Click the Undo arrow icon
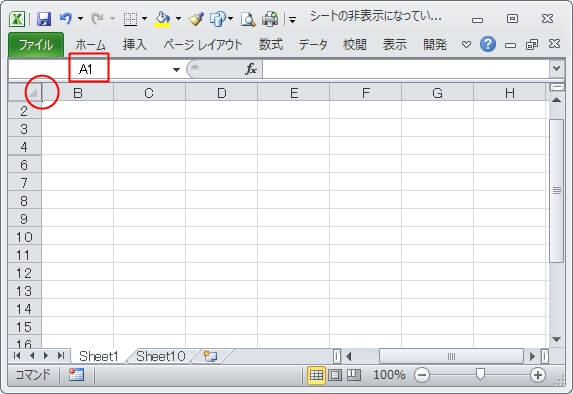Viewport: 573px width, 394px height. [65, 18]
